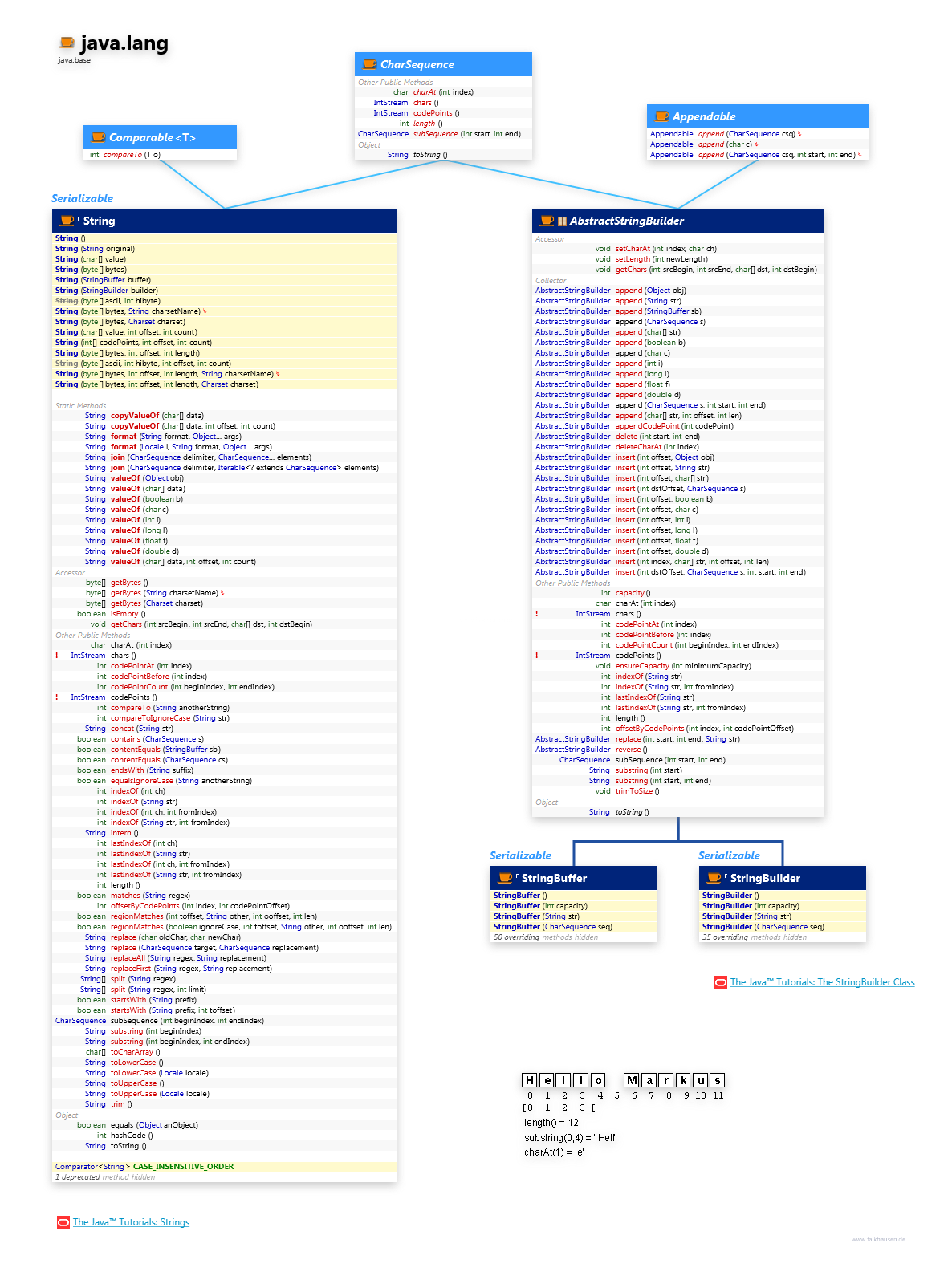Click the '35 overriding methods hidden' note

click(x=755, y=937)
